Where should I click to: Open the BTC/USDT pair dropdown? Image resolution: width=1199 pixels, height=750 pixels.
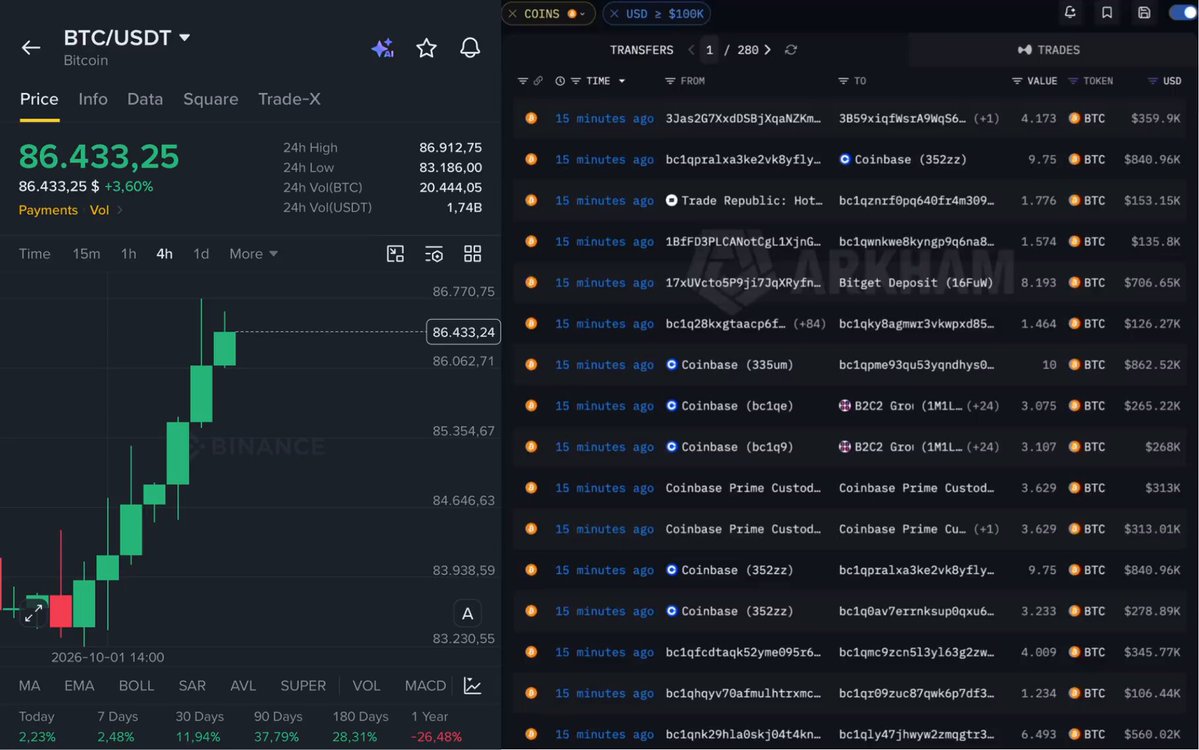pyautogui.click(x=184, y=37)
